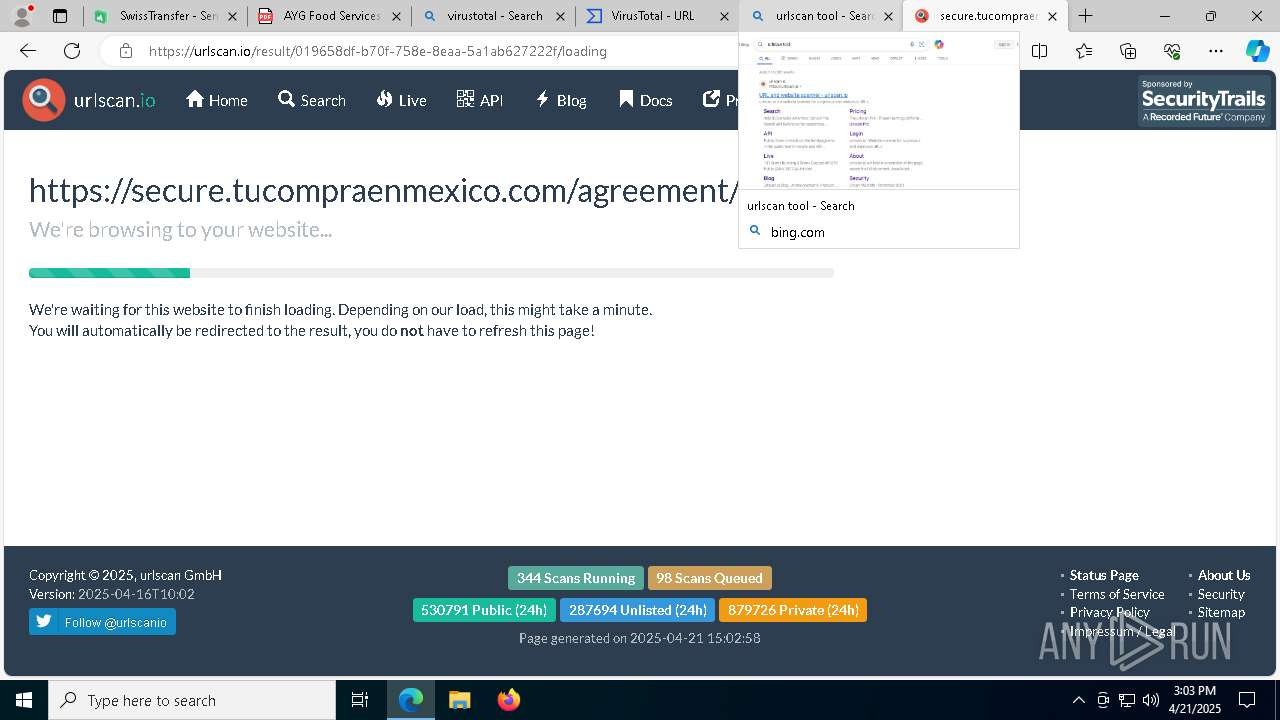Refresh the page
1280x720 pixels.
72,51
